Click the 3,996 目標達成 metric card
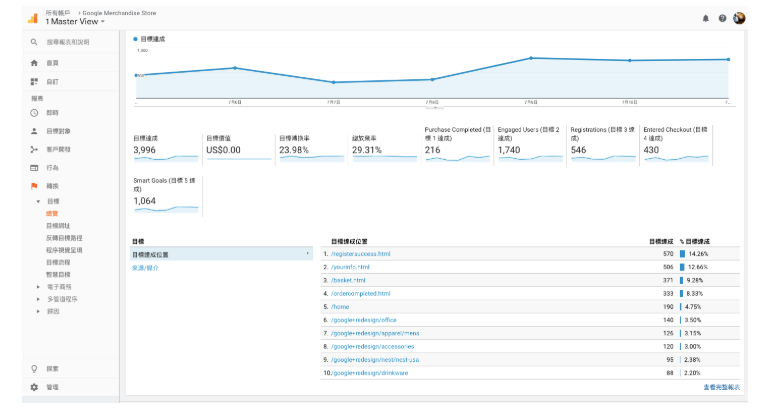This screenshot has width=757, height=412. [166, 149]
